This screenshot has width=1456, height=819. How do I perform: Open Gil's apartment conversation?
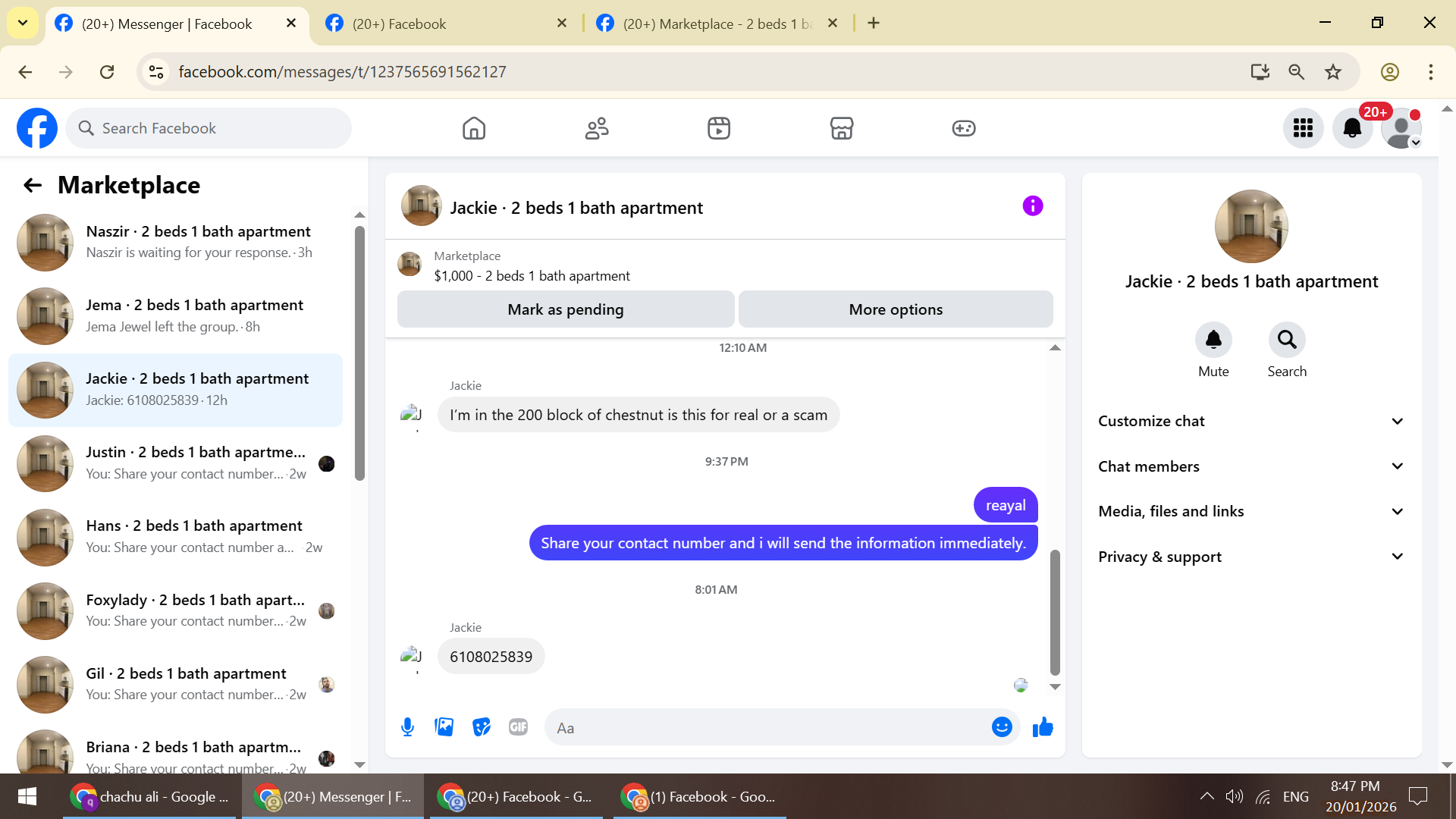pos(176,684)
